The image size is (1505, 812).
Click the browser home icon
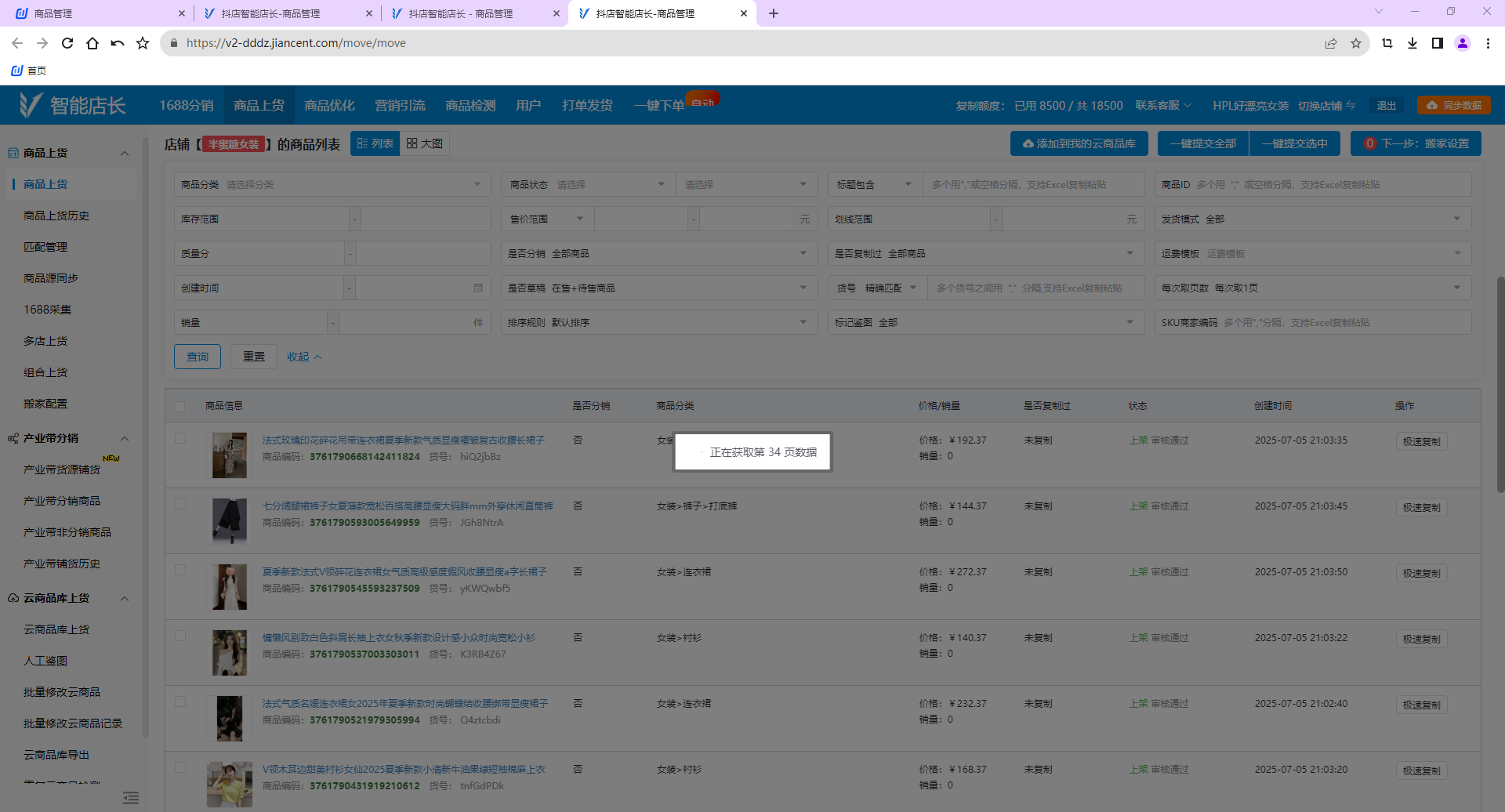(x=92, y=43)
